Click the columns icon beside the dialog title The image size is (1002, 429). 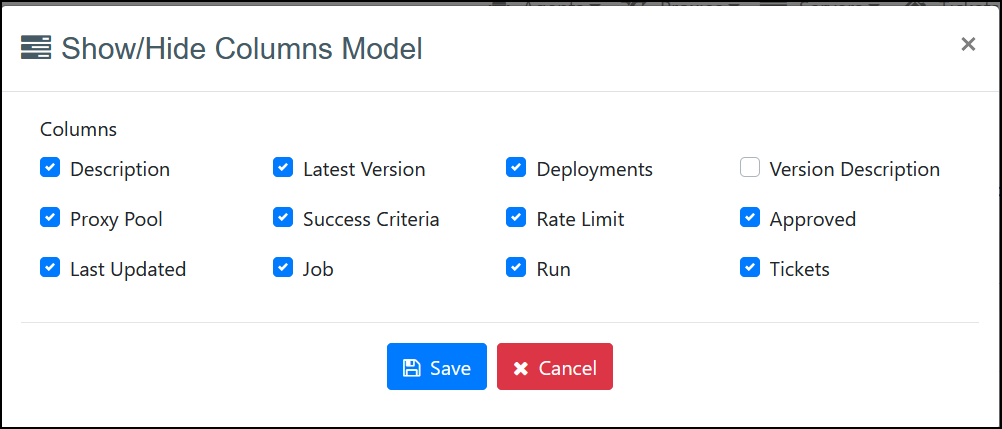(x=36, y=48)
